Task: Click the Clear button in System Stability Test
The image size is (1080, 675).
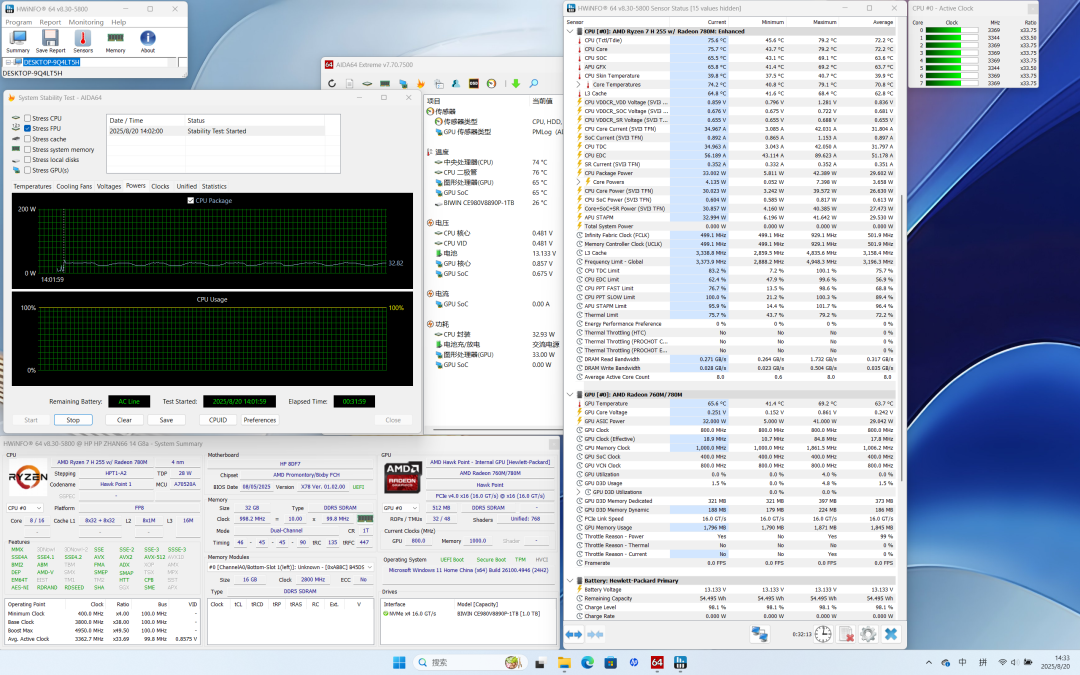Action: (x=124, y=420)
